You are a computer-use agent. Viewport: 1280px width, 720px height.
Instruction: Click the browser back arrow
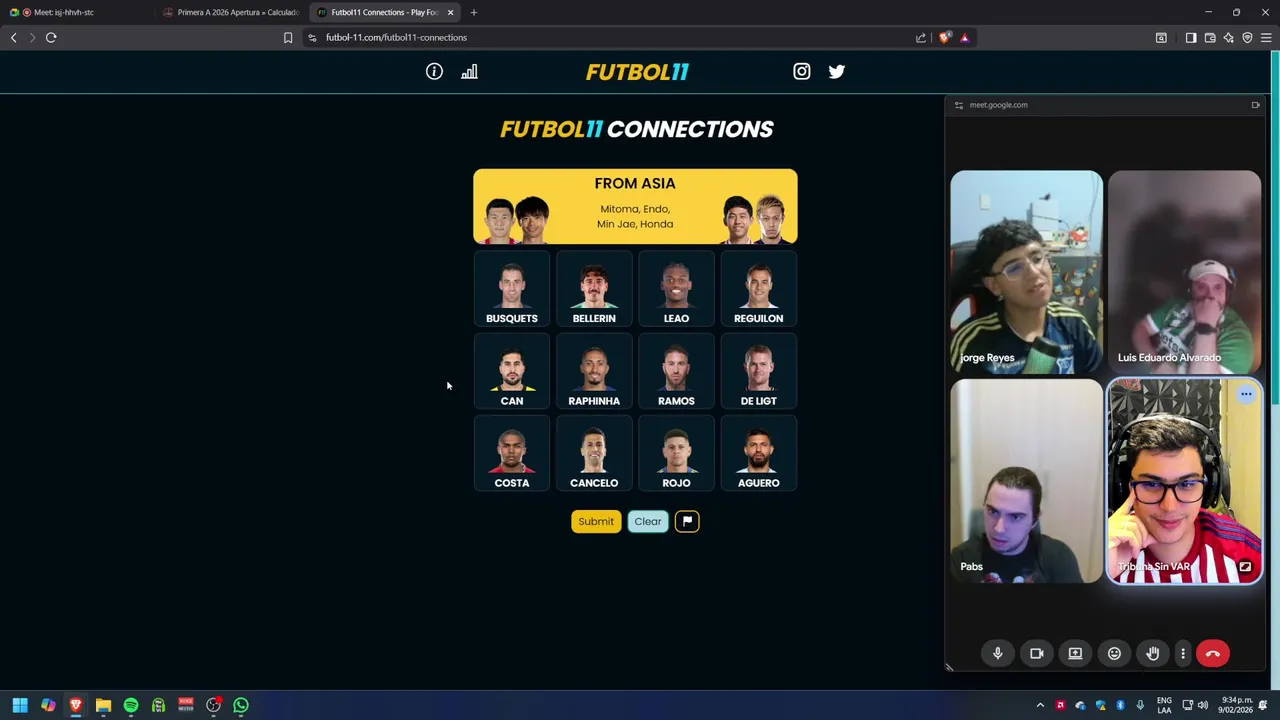coord(13,37)
